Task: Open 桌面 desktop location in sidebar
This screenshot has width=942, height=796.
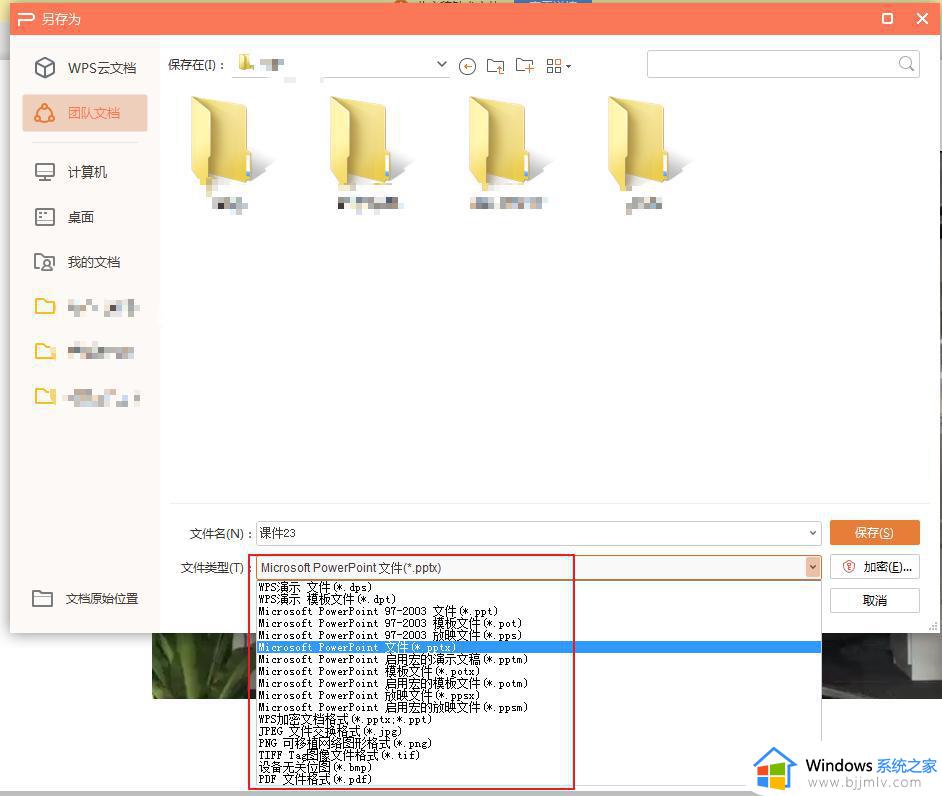Action: [64, 217]
